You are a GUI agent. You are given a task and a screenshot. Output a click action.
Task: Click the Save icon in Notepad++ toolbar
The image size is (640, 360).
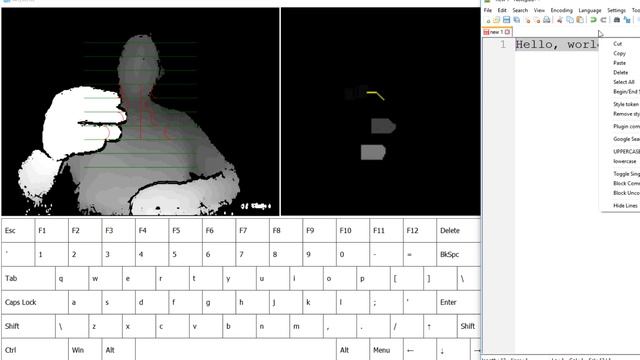tap(507, 20)
